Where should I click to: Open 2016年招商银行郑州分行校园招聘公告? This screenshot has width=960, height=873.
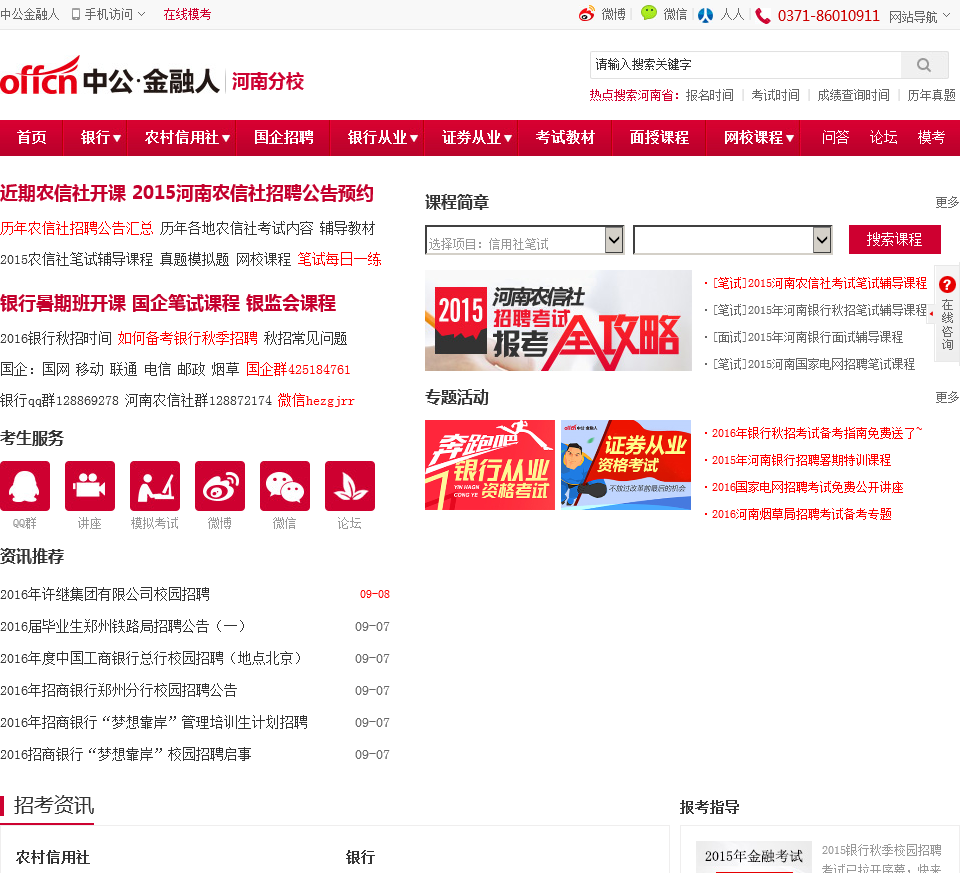click(x=118, y=691)
